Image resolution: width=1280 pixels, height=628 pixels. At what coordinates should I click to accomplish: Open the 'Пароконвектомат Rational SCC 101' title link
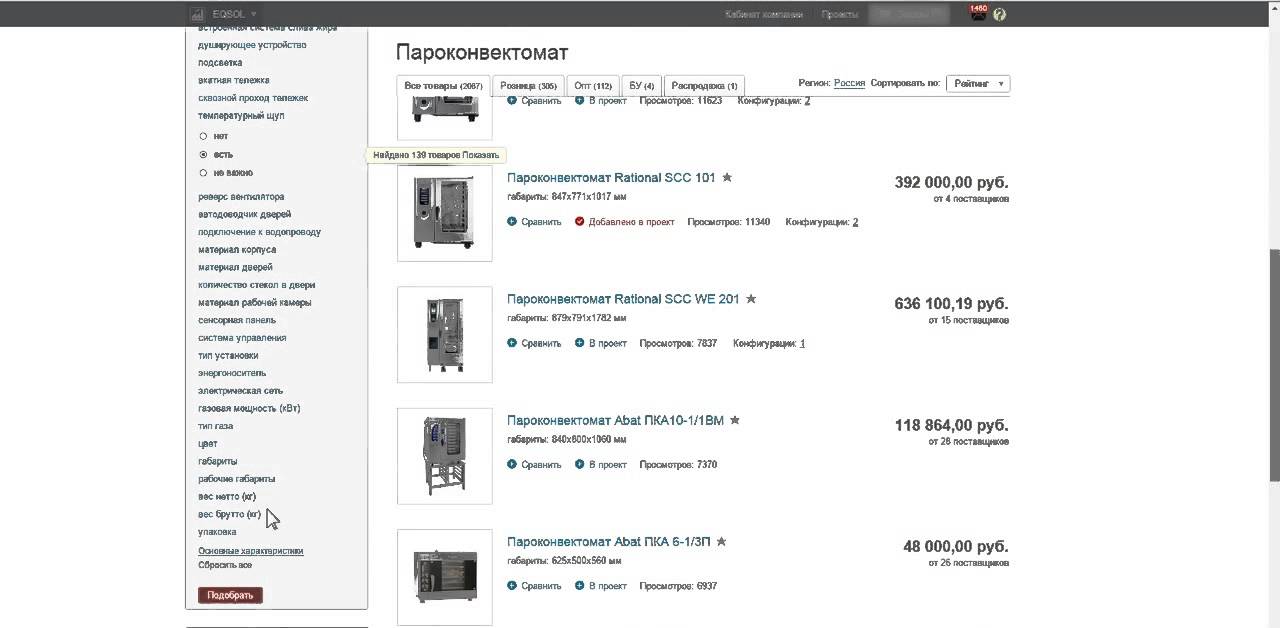pos(611,178)
